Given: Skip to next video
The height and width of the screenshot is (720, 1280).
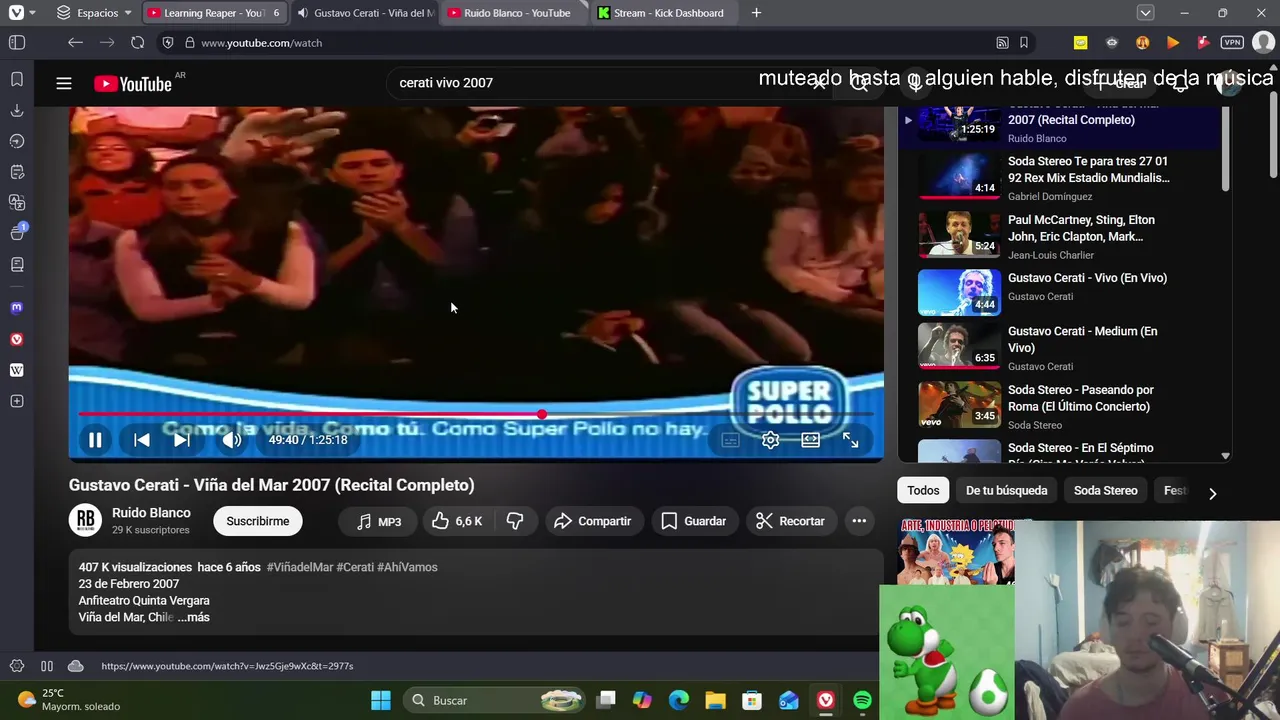Looking at the screenshot, I should [181, 440].
